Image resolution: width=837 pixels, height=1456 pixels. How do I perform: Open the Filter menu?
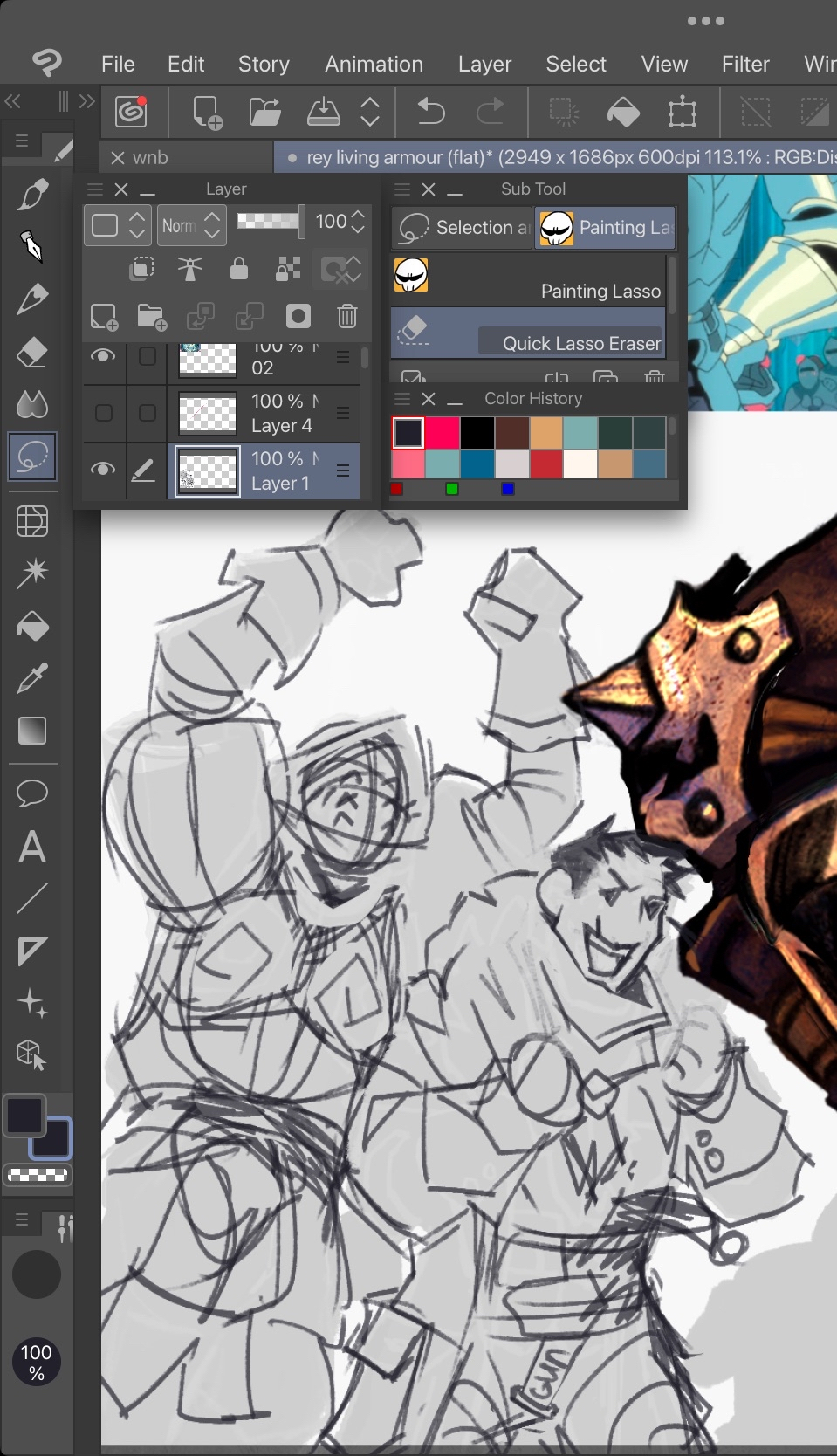point(744,64)
